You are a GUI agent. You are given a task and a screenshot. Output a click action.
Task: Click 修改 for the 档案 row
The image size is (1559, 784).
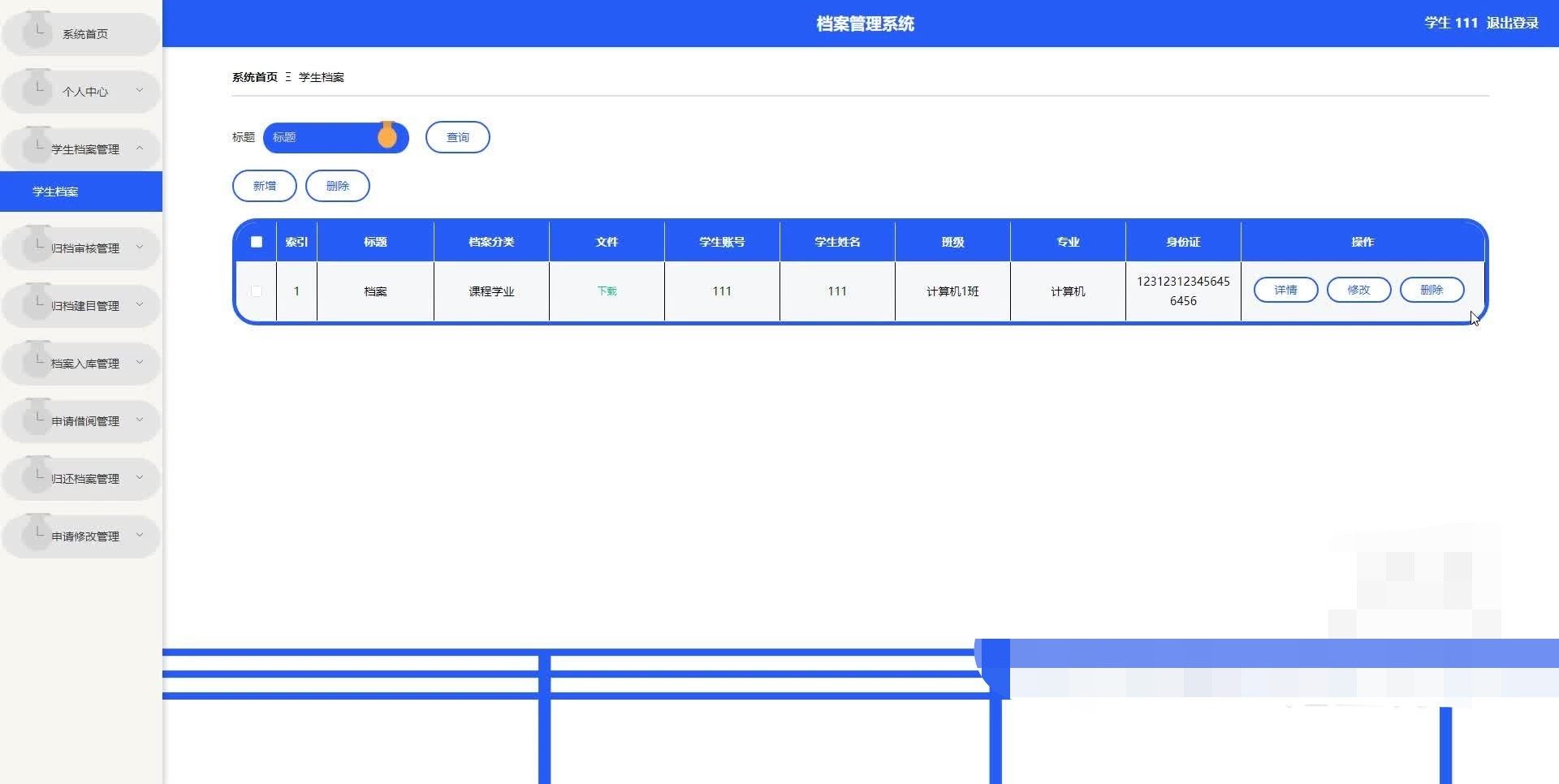tap(1359, 290)
